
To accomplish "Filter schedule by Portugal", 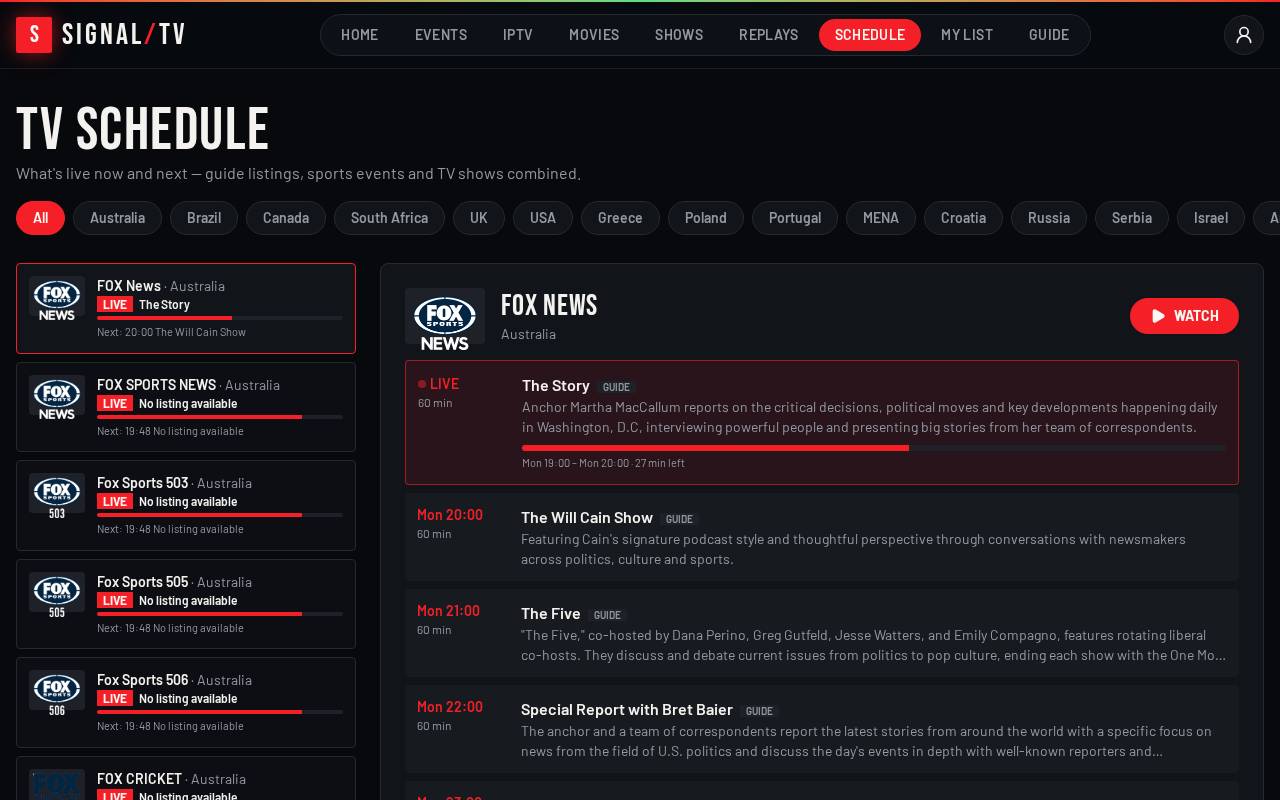I will pos(795,218).
